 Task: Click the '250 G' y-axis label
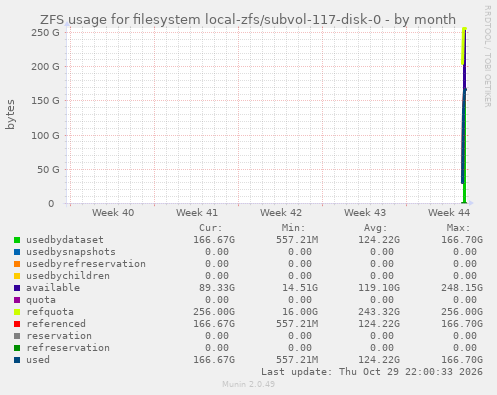45,33
